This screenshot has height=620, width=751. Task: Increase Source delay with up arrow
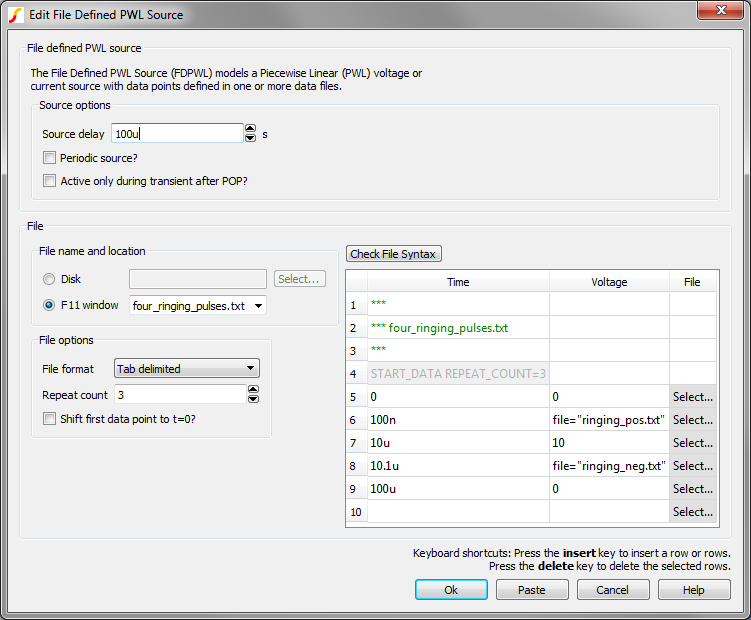(x=251, y=129)
